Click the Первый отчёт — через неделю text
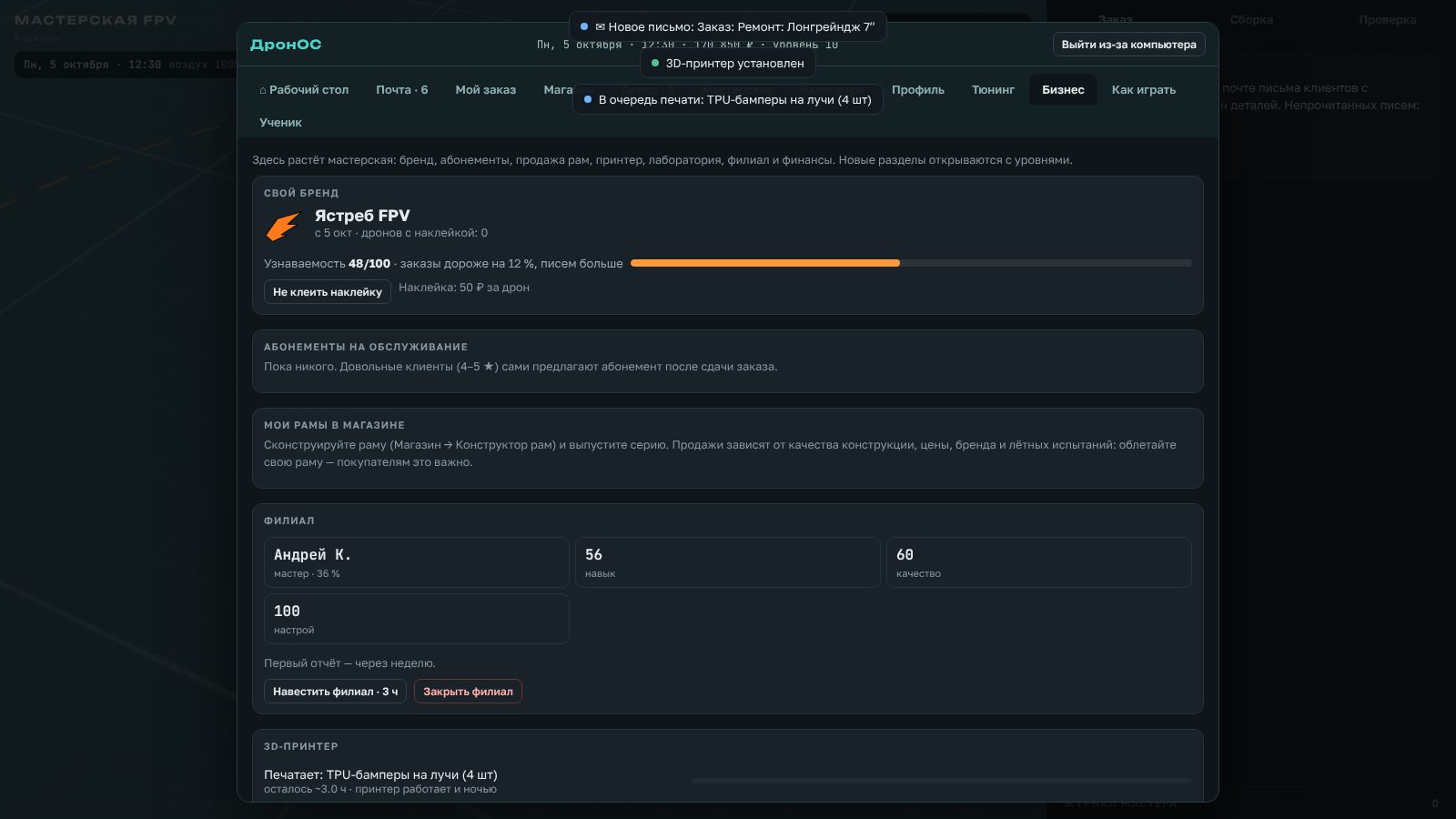 coord(349,663)
